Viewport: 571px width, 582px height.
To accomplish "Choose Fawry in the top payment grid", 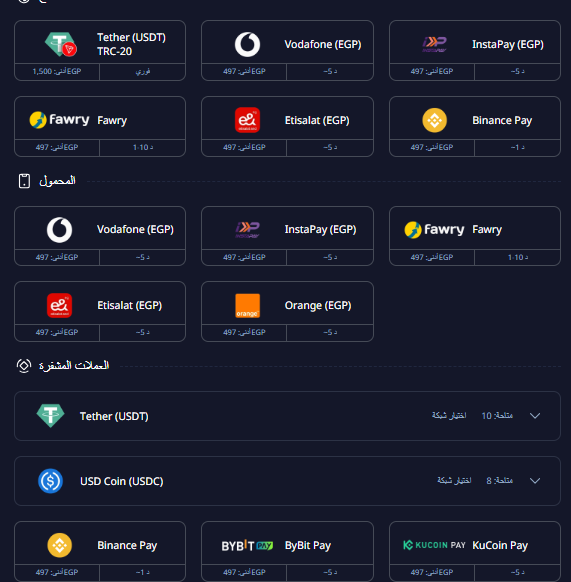I will pos(99,127).
